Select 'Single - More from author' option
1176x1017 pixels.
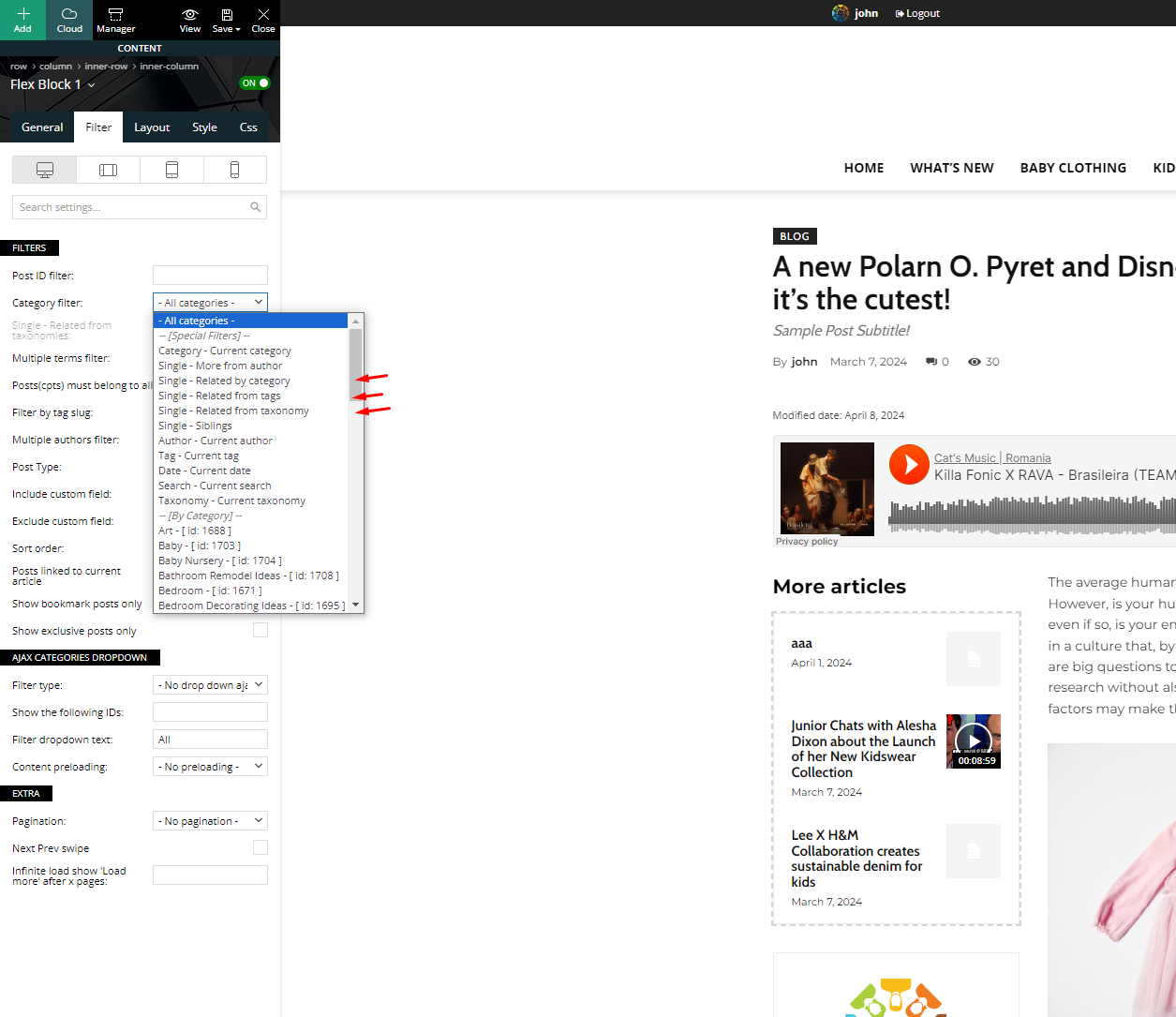251,366
